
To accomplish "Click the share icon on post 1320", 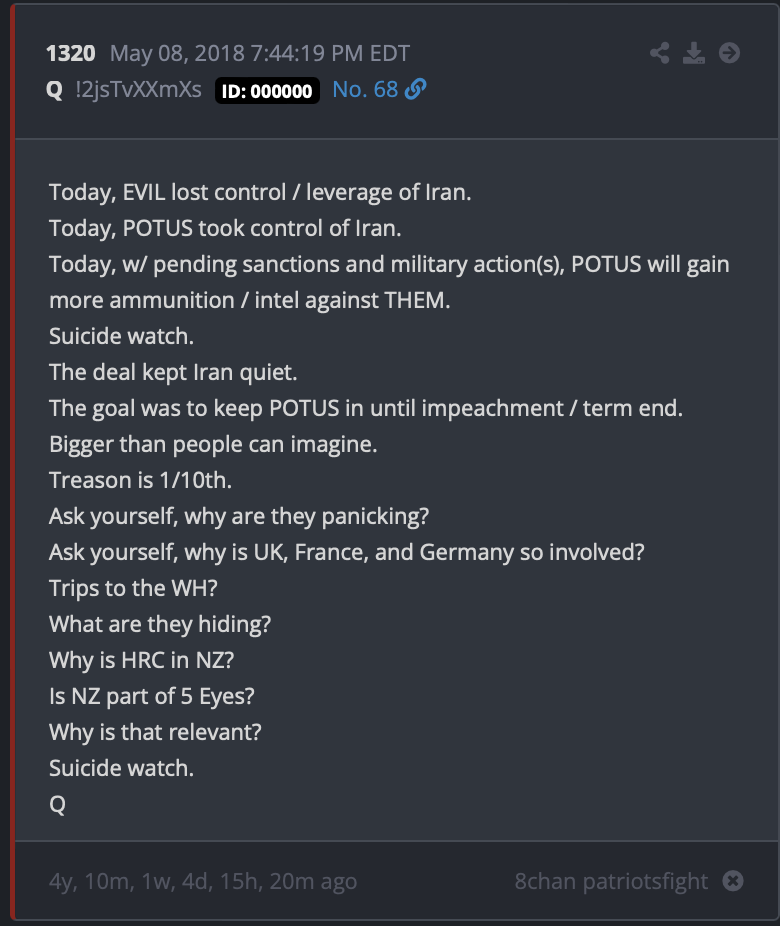I will click(x=660, y=53).
